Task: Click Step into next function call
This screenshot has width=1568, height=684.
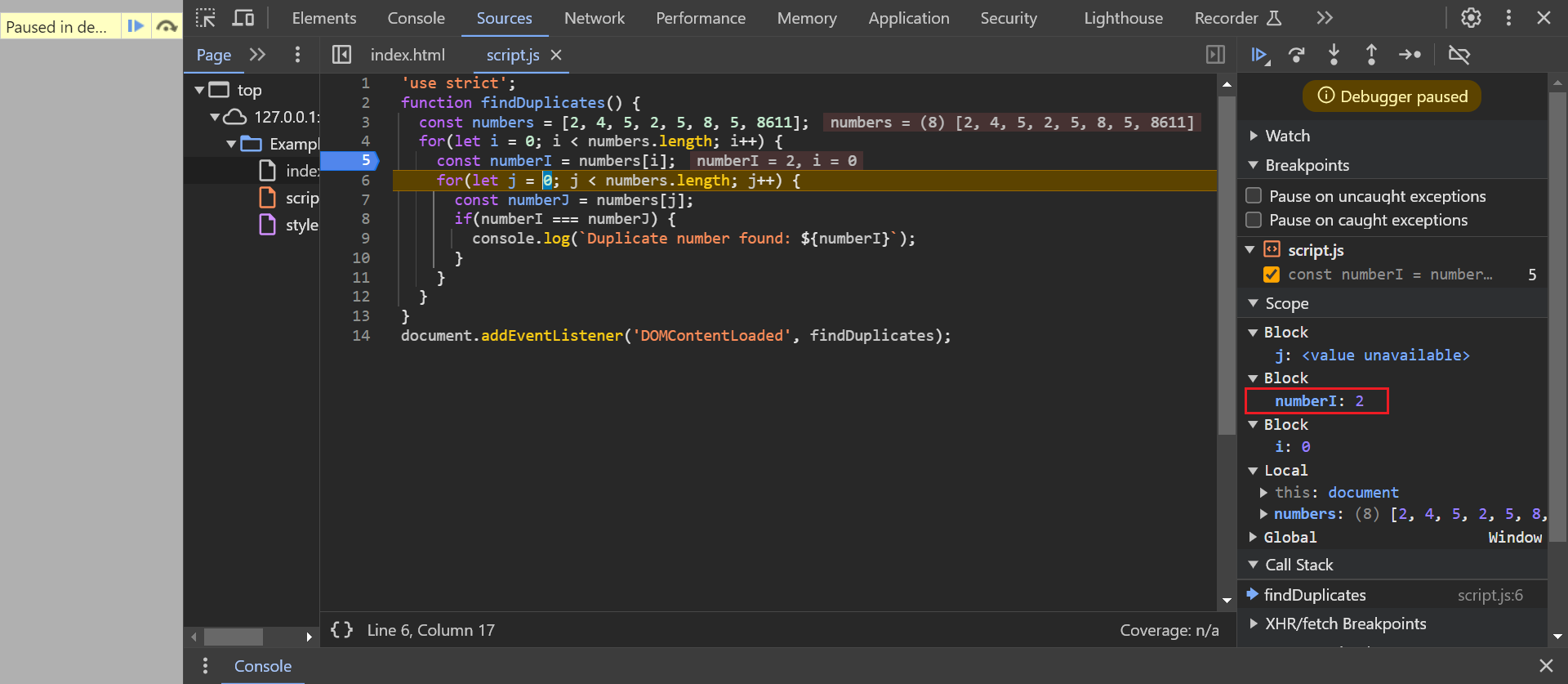Action: tap(1334, 55)
